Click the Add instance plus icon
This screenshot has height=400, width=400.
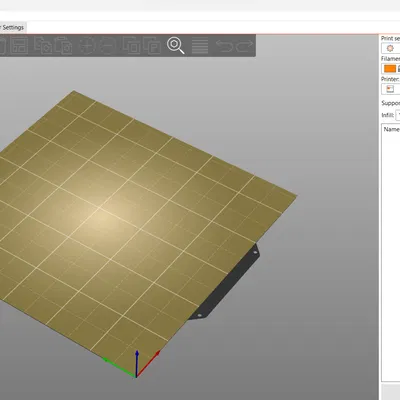(87, 45)
